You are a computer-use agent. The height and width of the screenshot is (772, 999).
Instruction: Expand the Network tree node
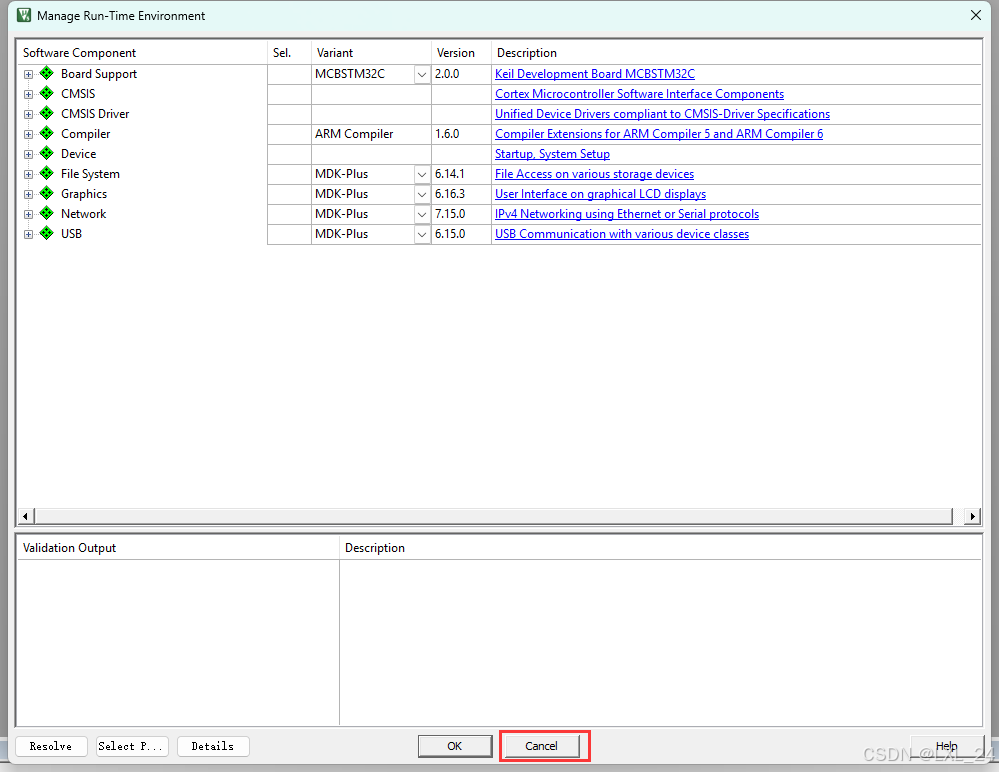pyautogui.click(x=28, y=215)
